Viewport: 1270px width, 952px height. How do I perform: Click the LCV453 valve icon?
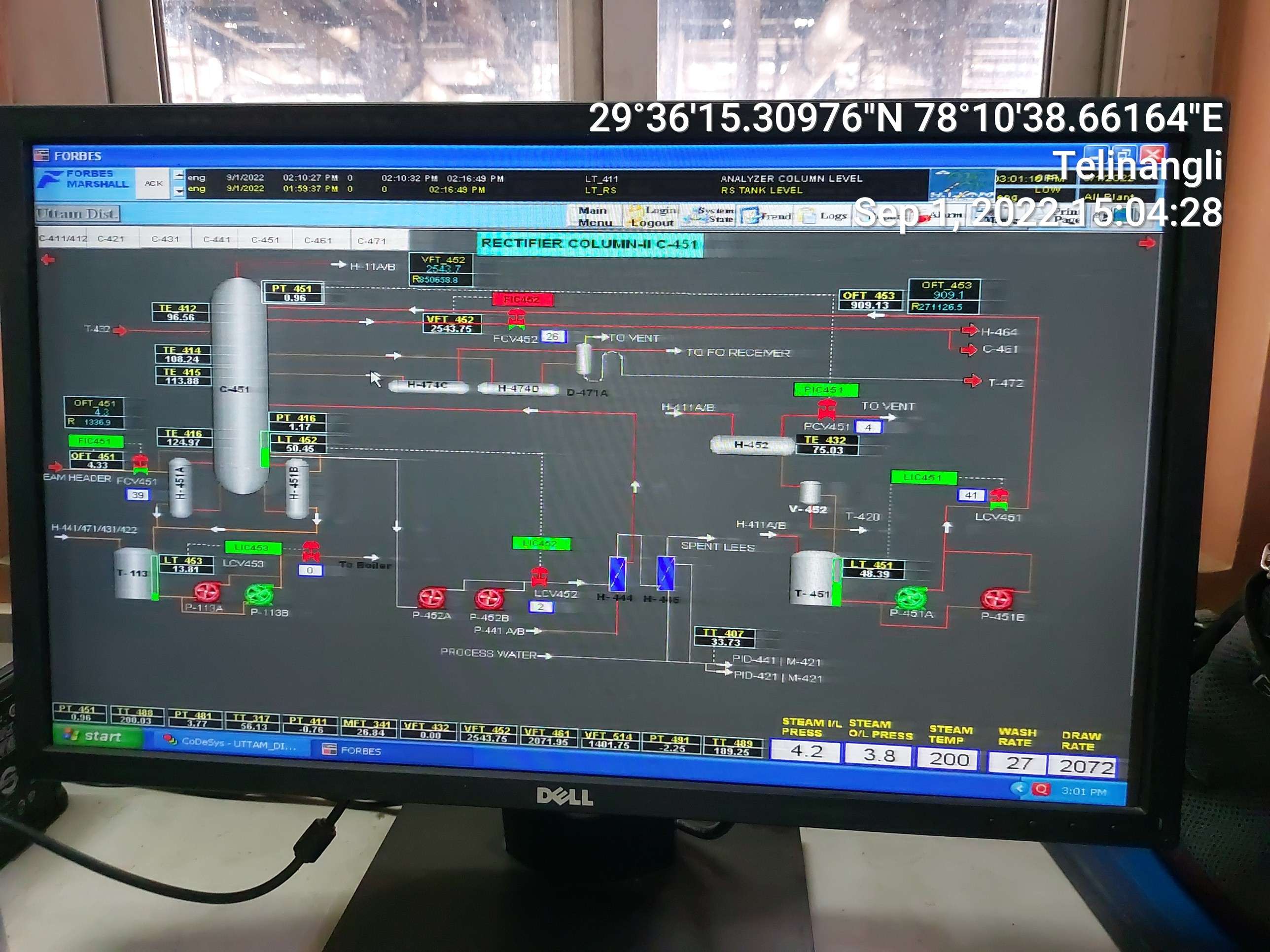(311, 551)
